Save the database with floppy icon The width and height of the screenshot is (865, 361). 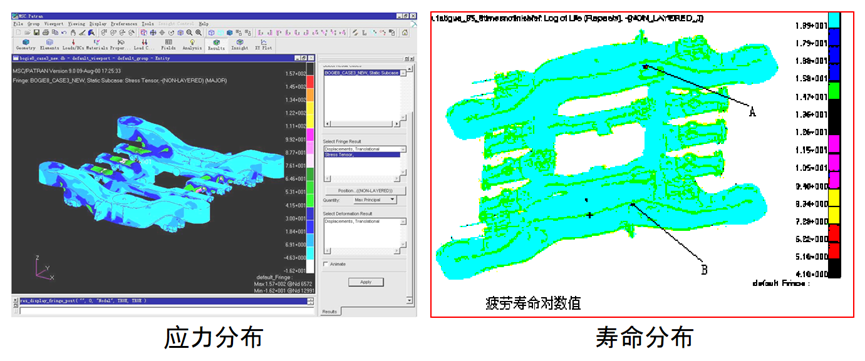pyautogui.click(x=36, y=33)
